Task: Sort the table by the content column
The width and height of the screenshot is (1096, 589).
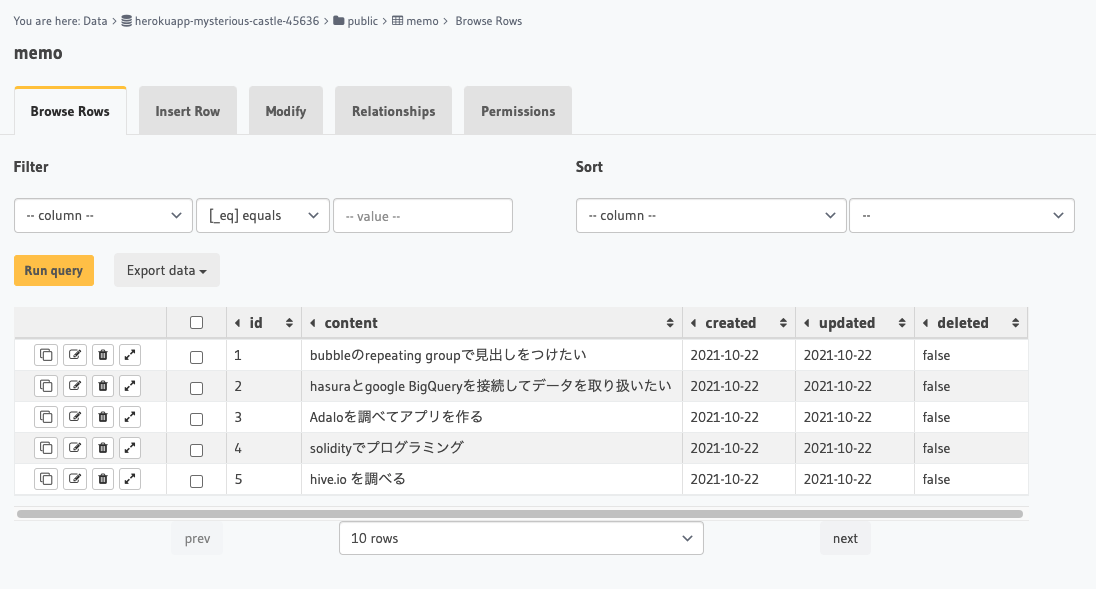Action: tap(670, 322)
